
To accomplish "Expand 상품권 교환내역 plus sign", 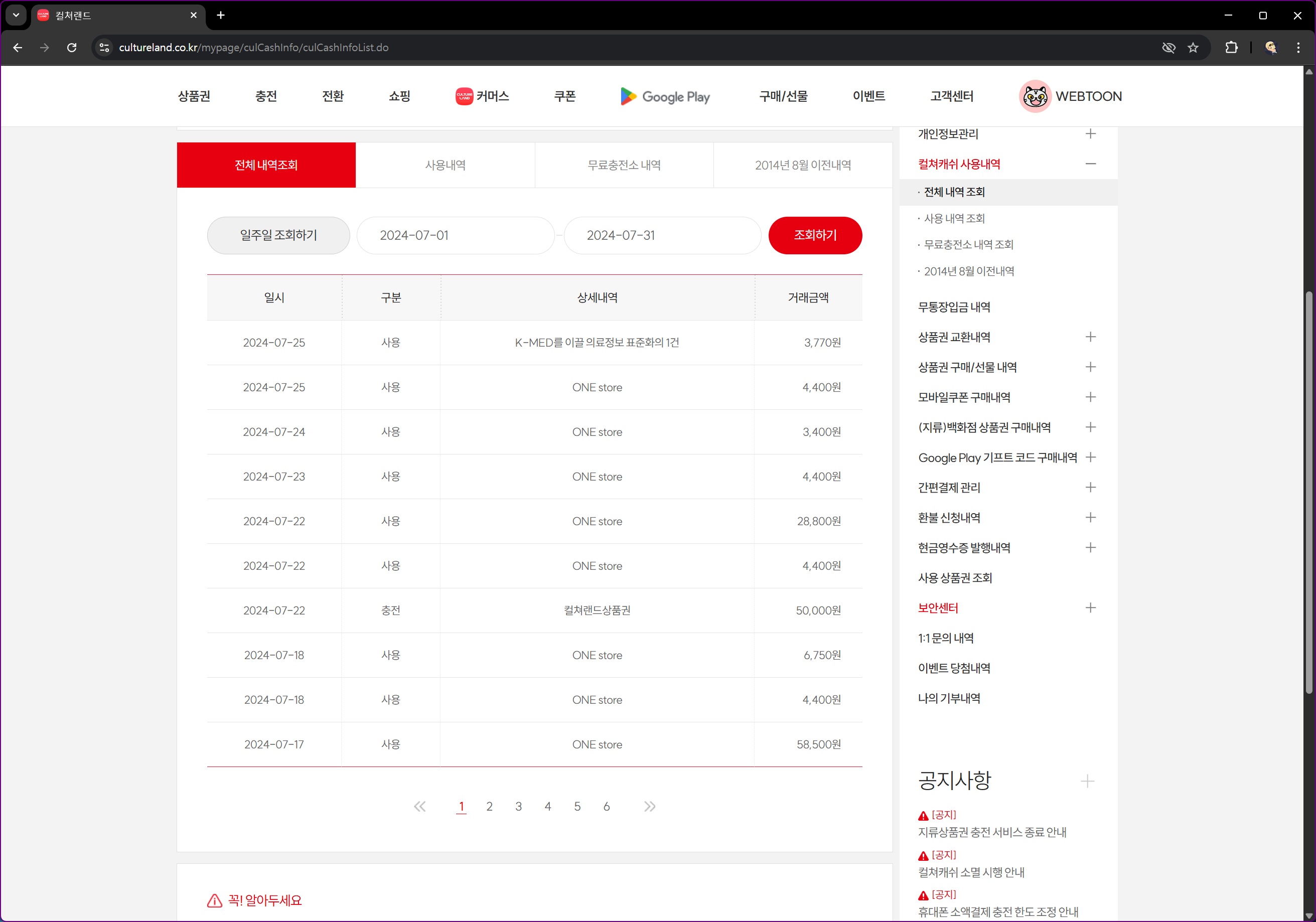I will tap(1090, 337).
